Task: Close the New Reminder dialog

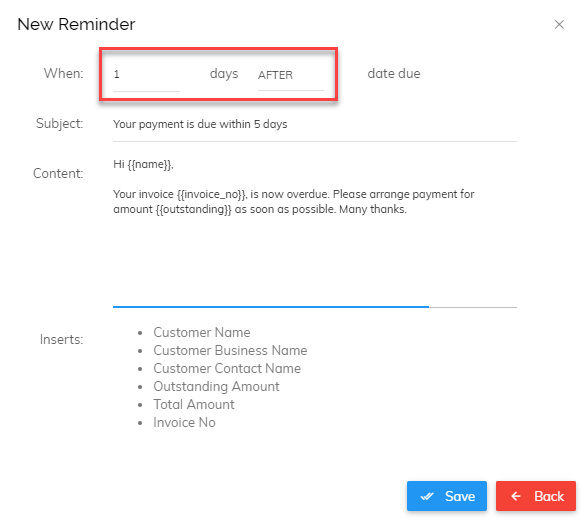Action: tap(559, 24)
